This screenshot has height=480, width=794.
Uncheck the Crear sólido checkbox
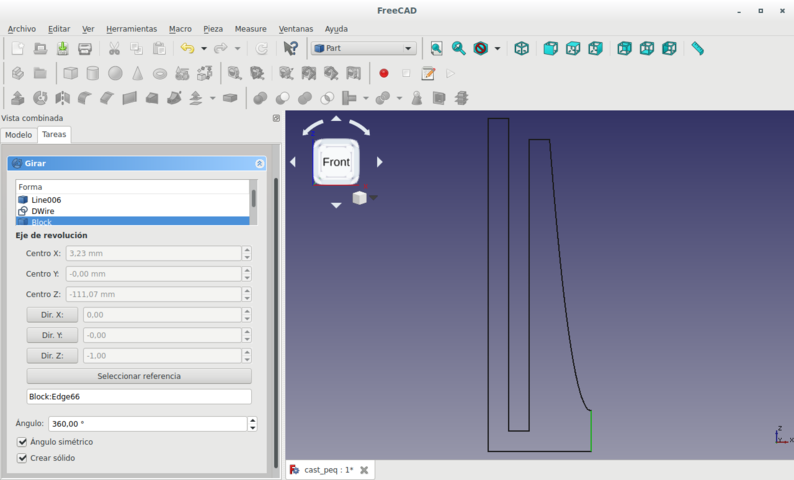click(x=22, y=458)
